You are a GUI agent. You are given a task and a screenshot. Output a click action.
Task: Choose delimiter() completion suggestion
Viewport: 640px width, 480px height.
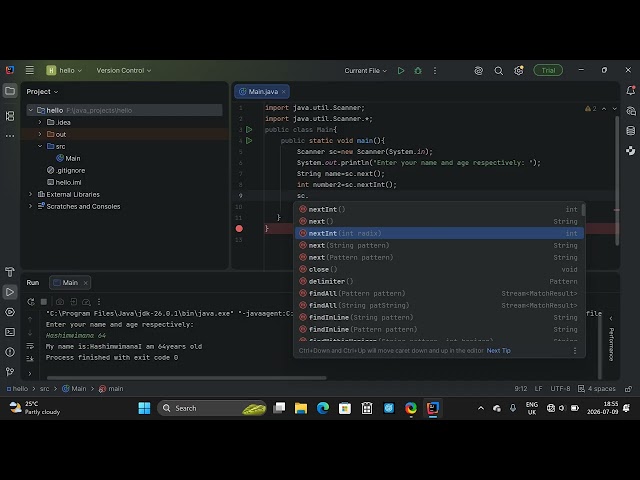(439, 281)
